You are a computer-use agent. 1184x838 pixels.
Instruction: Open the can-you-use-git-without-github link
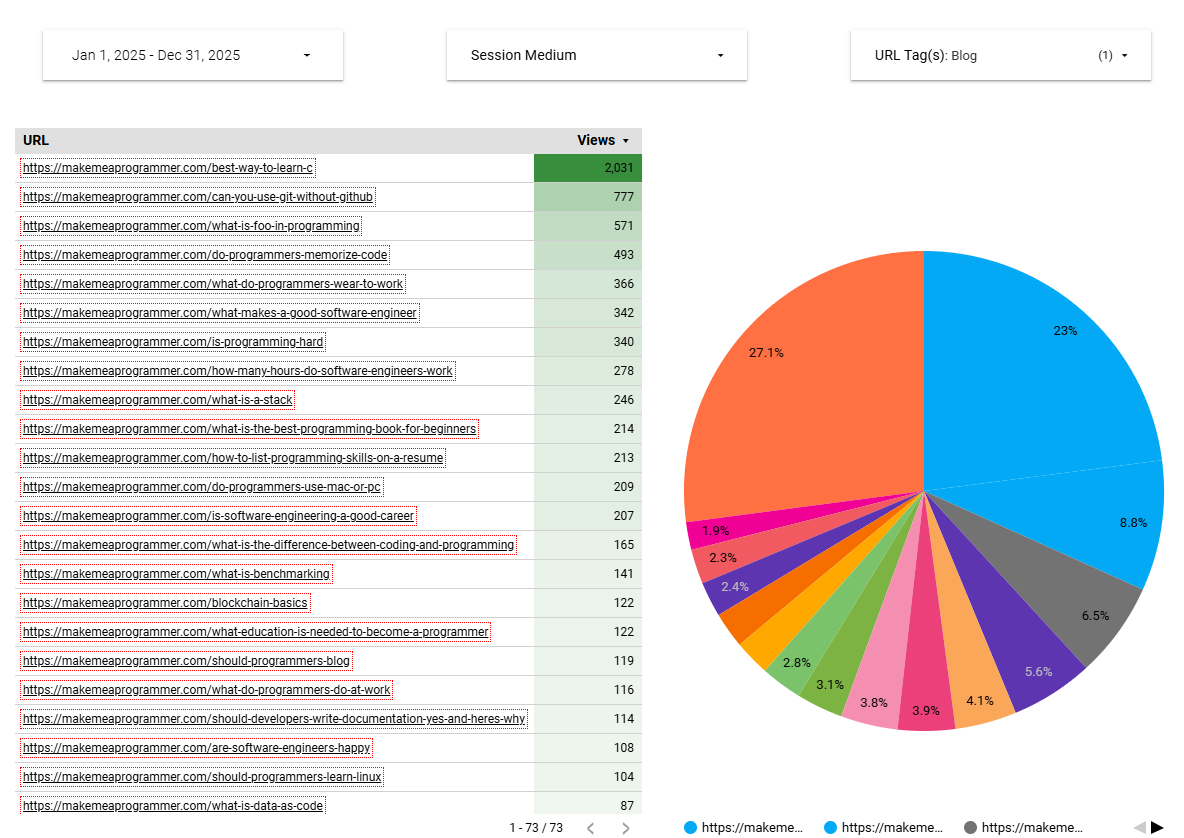pos(198,197)
